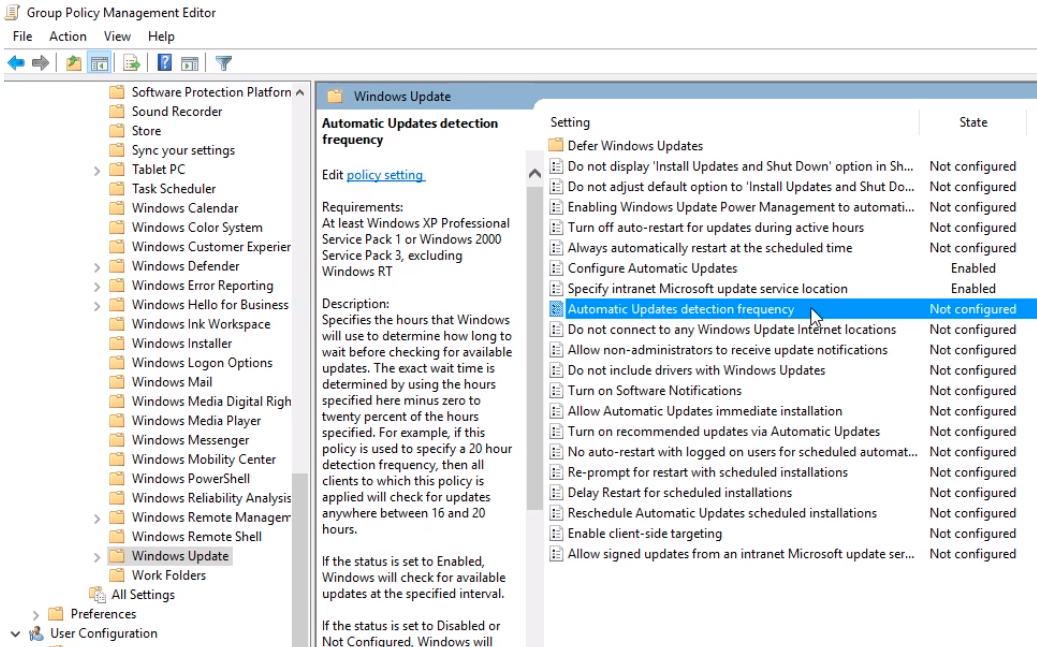Expand the Windows Hello for Business node
1037x647 pixels.
coord(97,305)
